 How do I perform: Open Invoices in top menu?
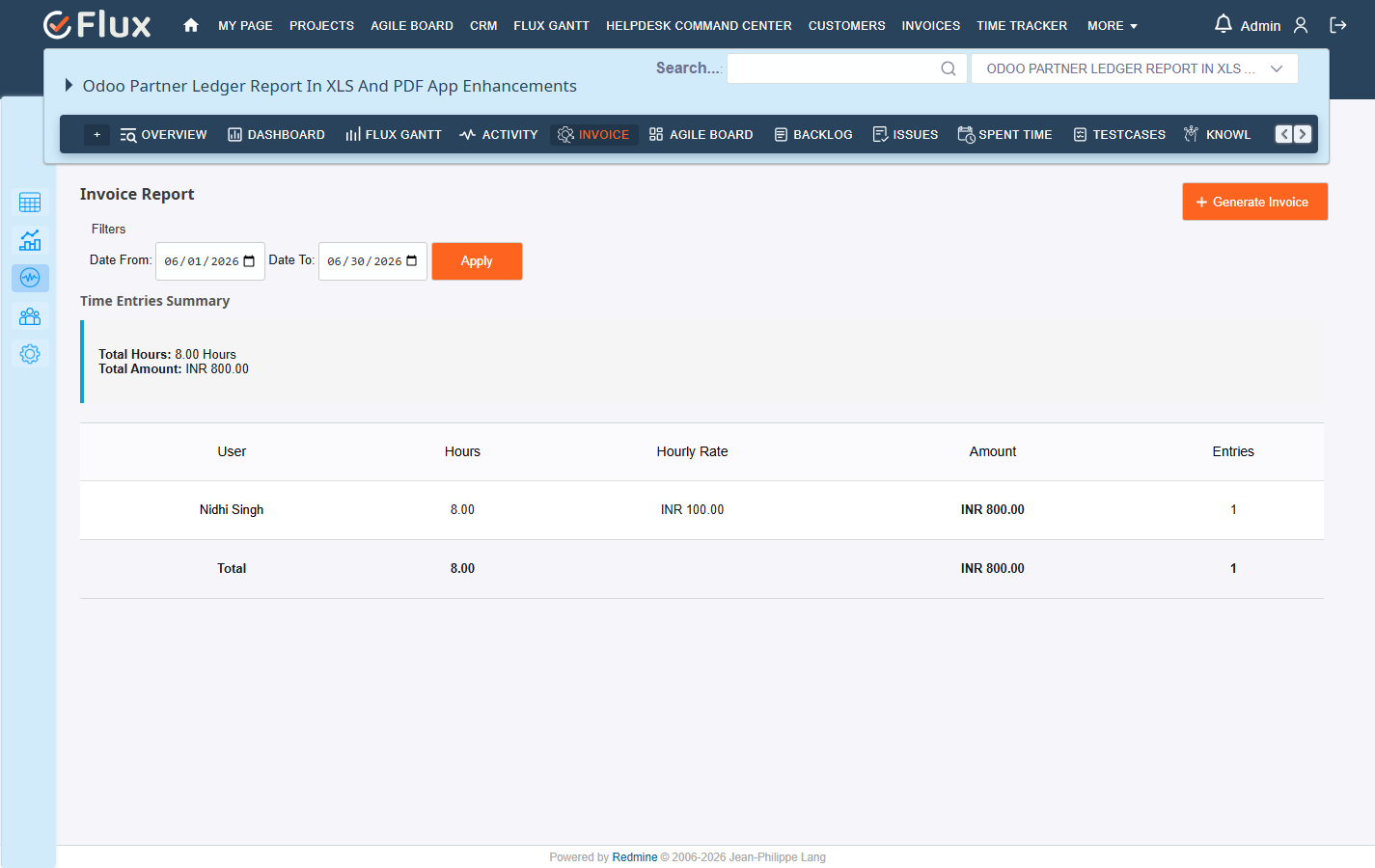(930, 26)
